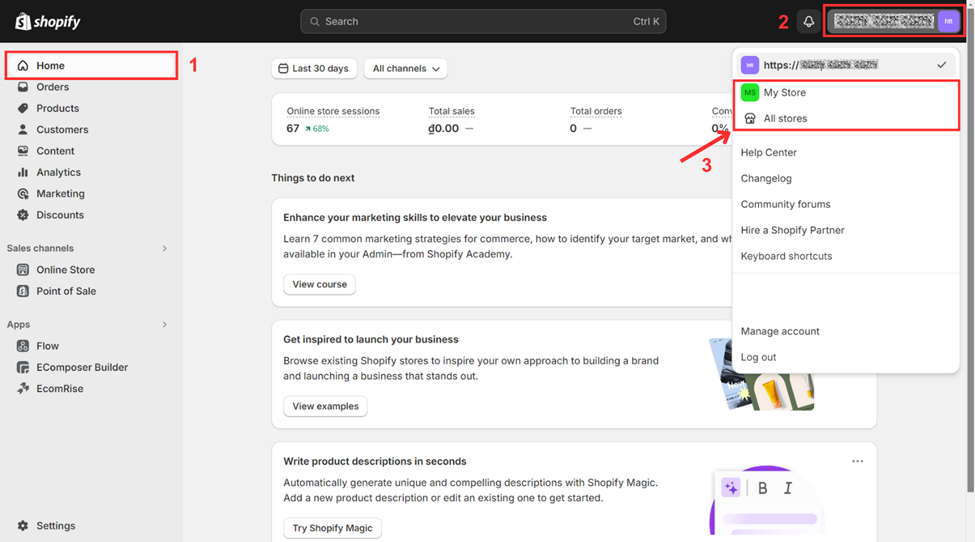
Task: Click the Customers person icon
Action: (23, 129)
